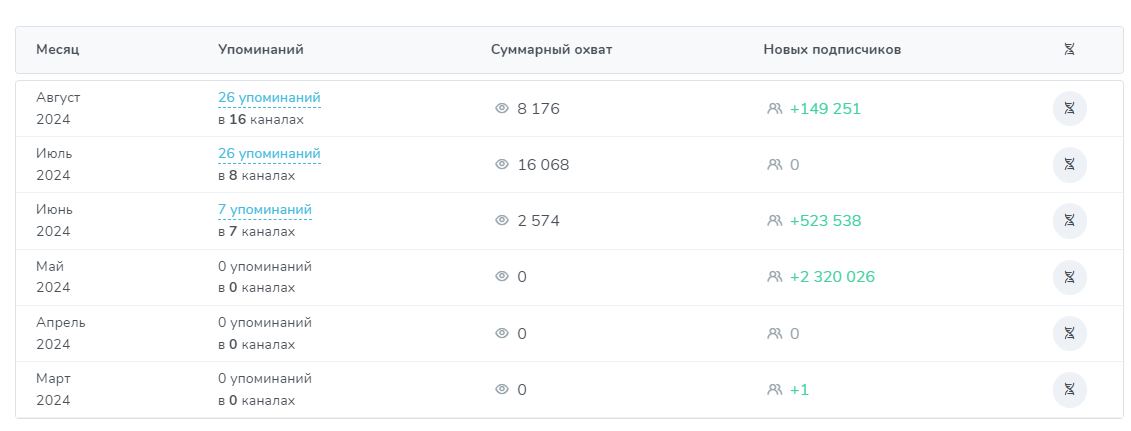Click the +523 538 subscribers value

click(x=825, y=221)
